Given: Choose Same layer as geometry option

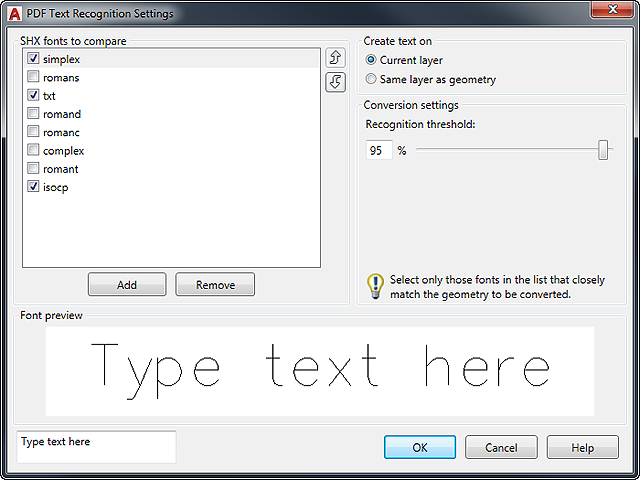Looking at the screenshot, I should tap(371, 79).
